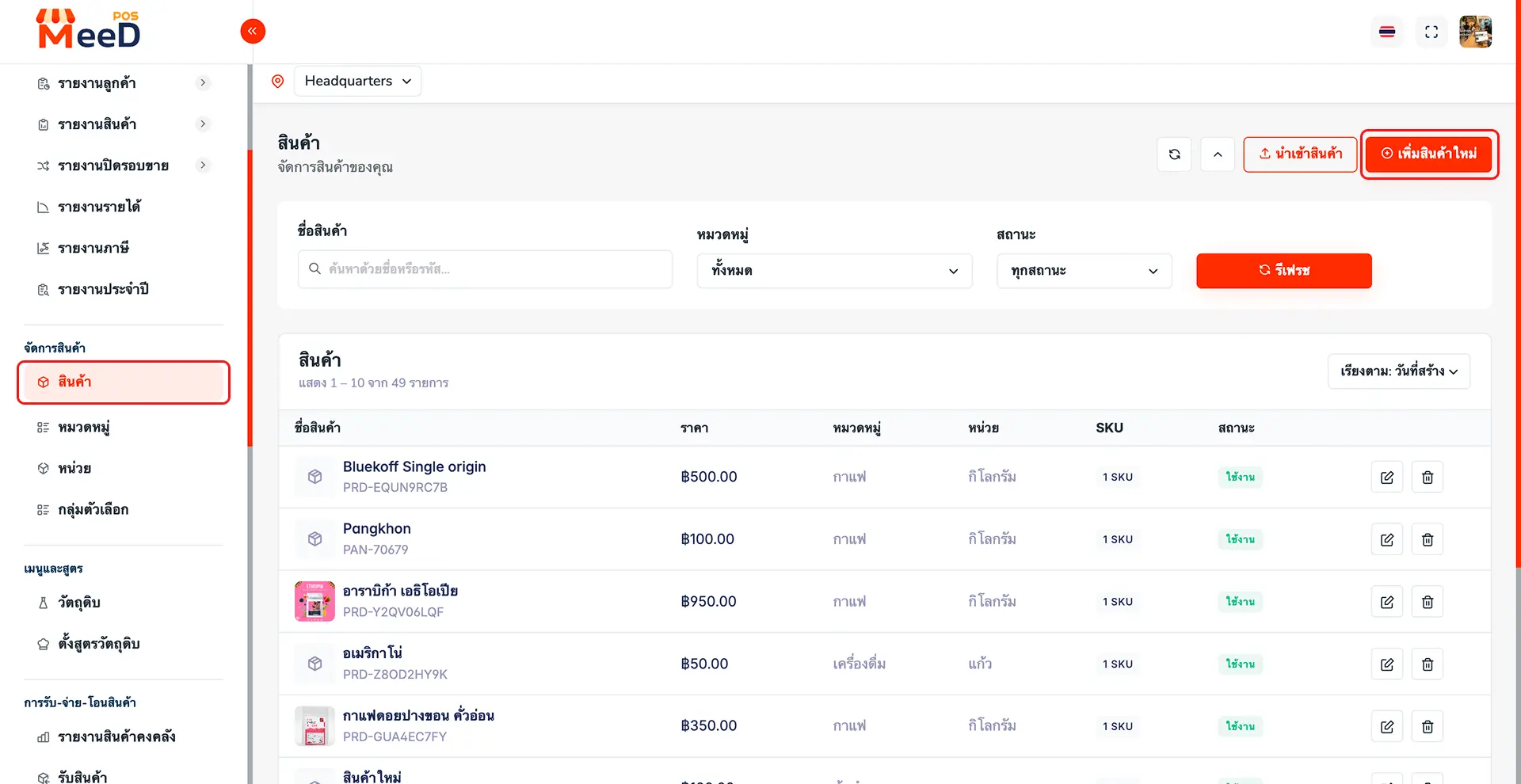This screenshot has height=784, width=1521.
Task: Click the ชื่อสินค้า column header
Action: [318, 428]
